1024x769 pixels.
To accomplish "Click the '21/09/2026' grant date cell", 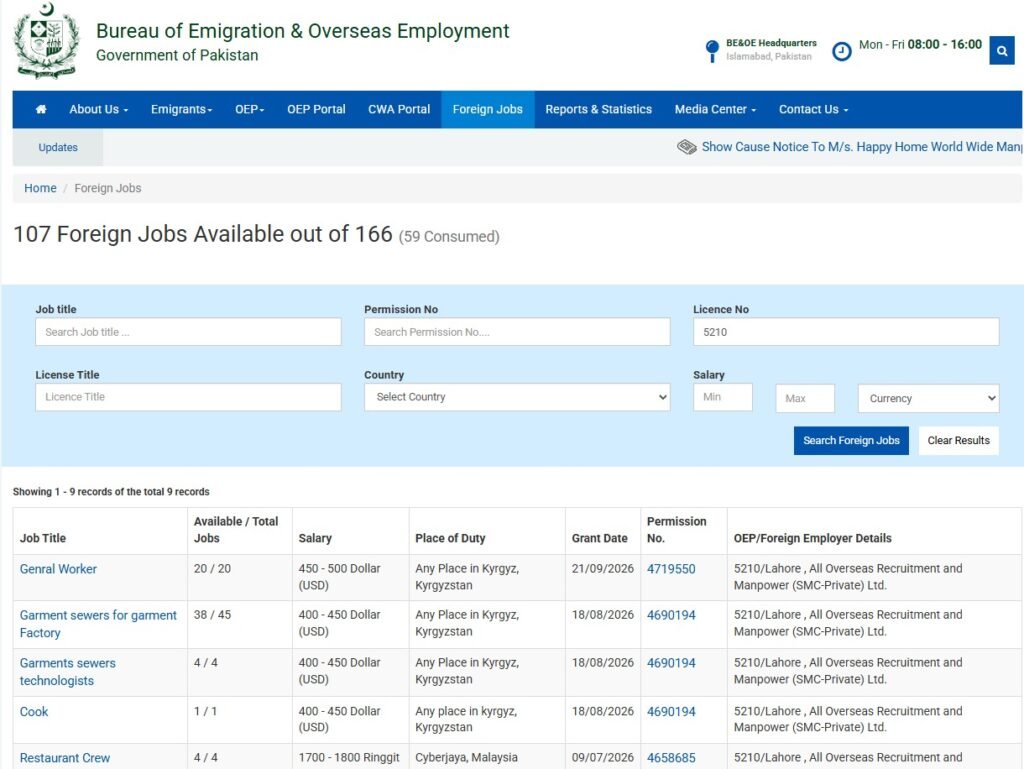I will [x=602, y=569].
